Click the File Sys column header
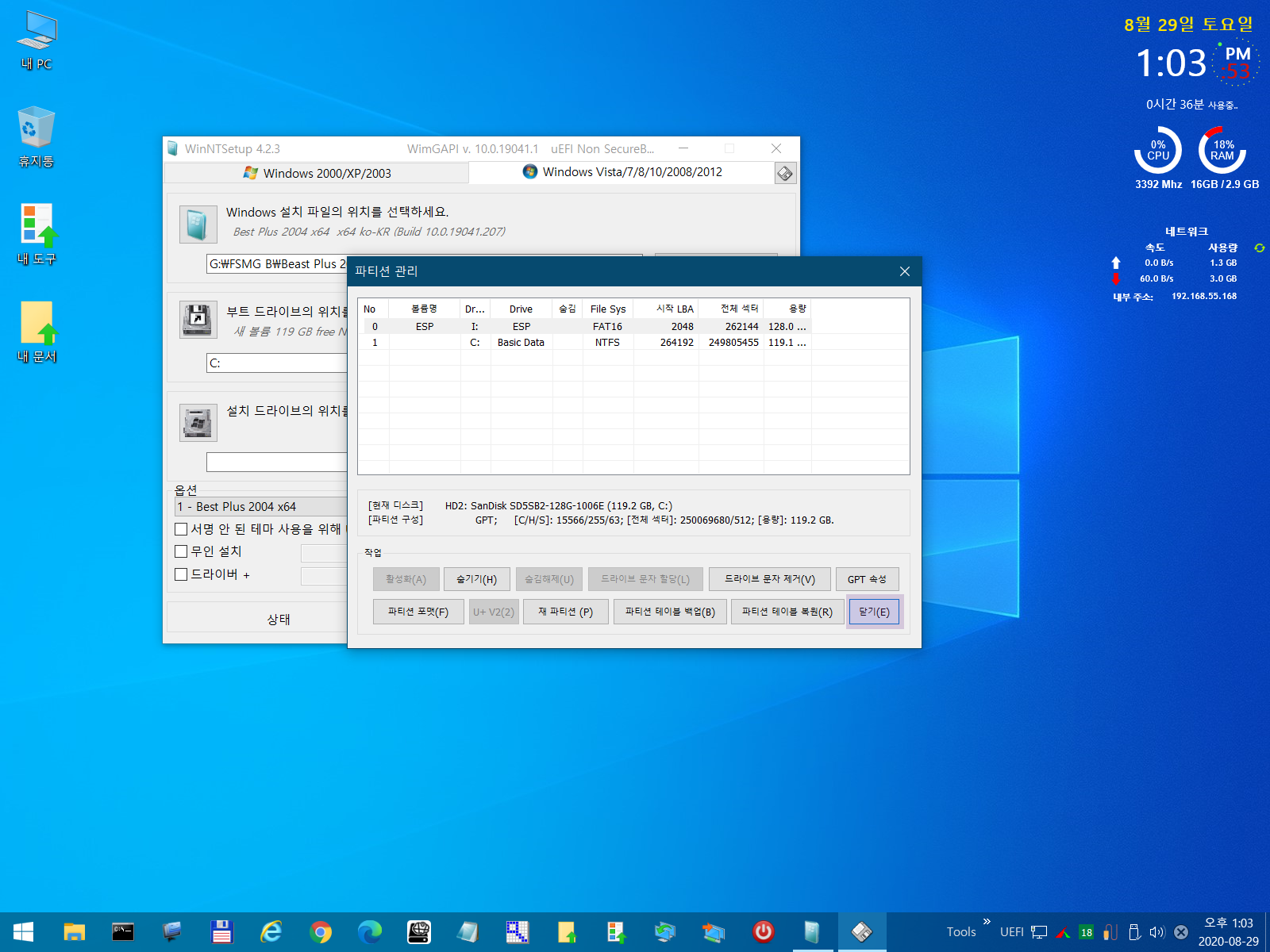Screen dimensions: 1270x952 pyautogui.click(x=608, y=309)
